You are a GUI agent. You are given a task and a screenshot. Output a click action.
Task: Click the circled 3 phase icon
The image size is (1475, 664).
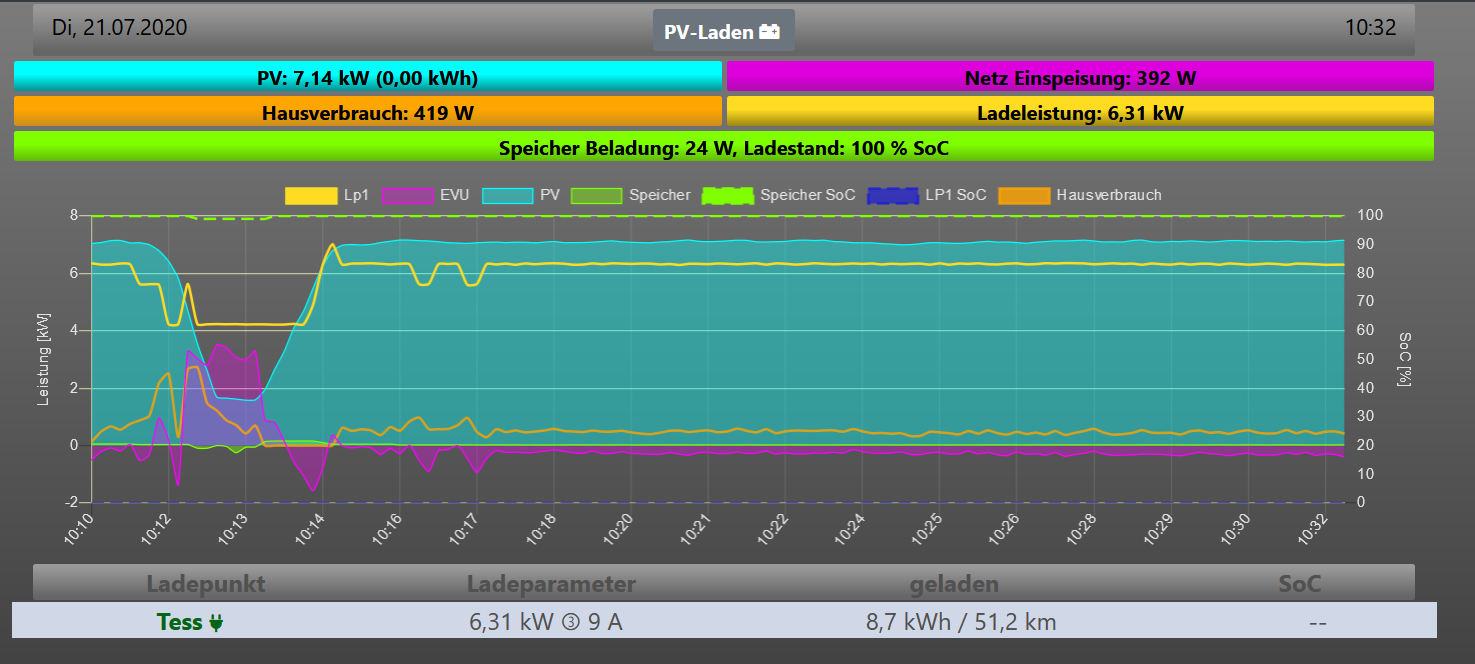[571, 622]
